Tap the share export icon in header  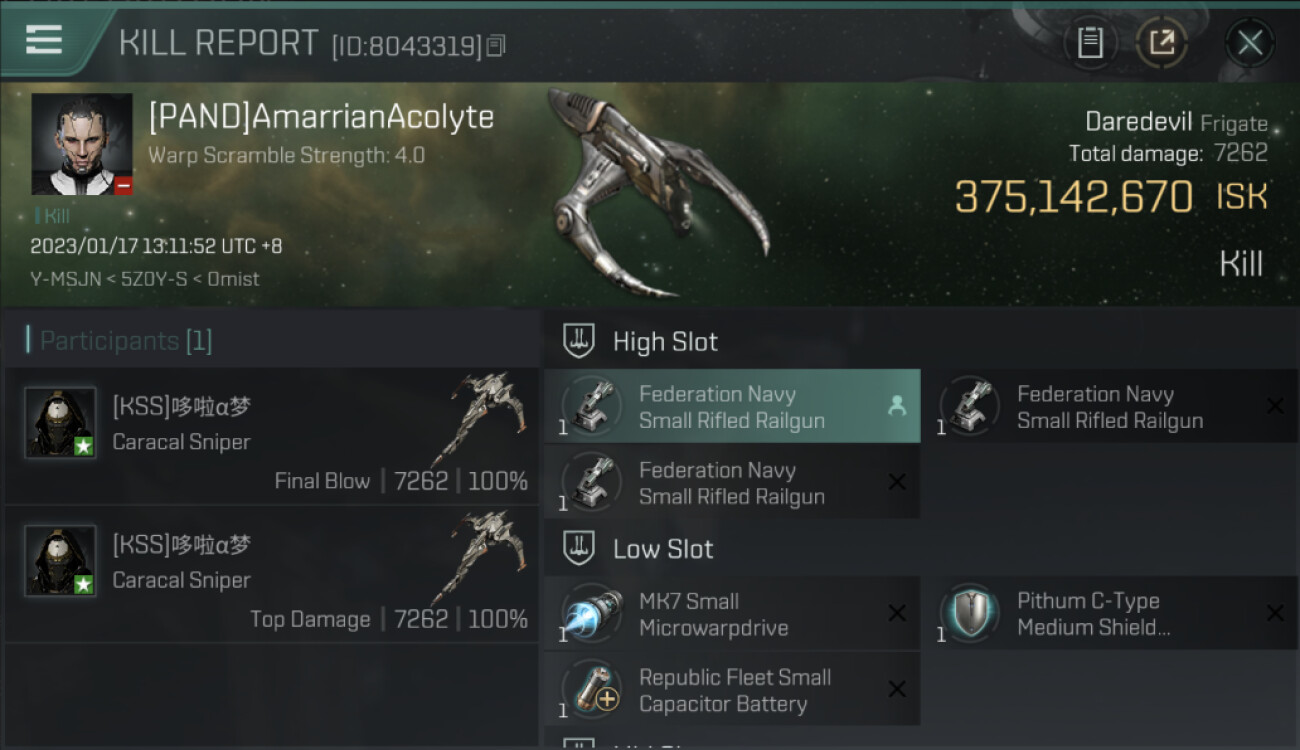tap(1162, 43)
